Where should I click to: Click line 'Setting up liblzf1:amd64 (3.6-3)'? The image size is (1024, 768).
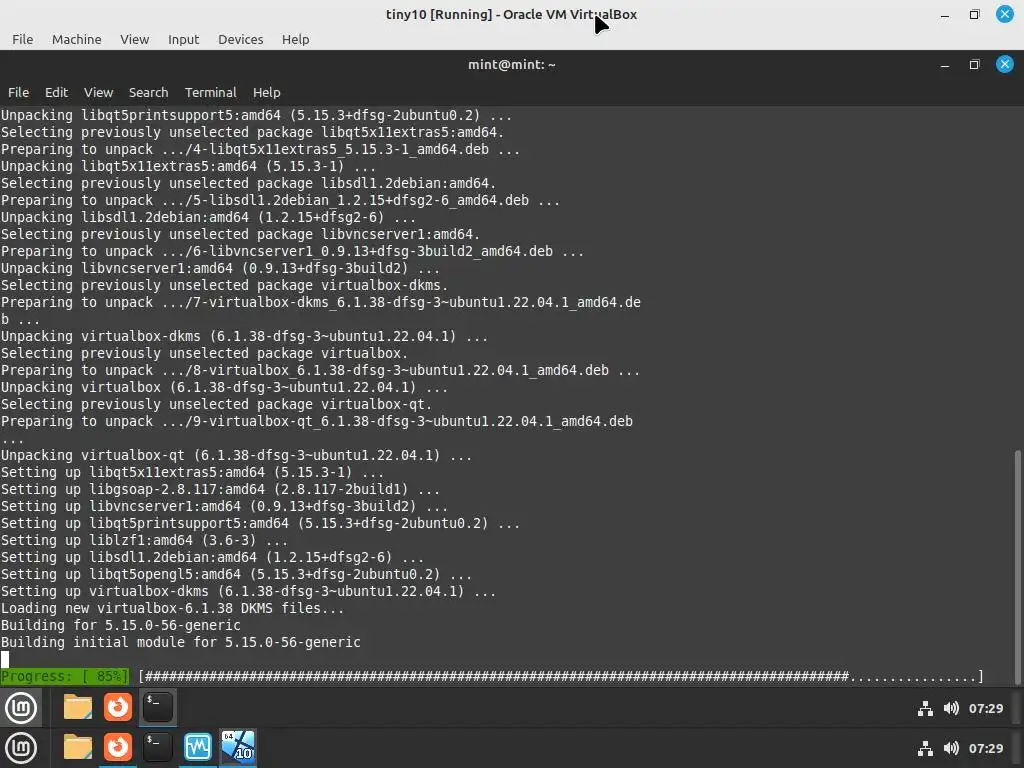(x=144, y=540)
